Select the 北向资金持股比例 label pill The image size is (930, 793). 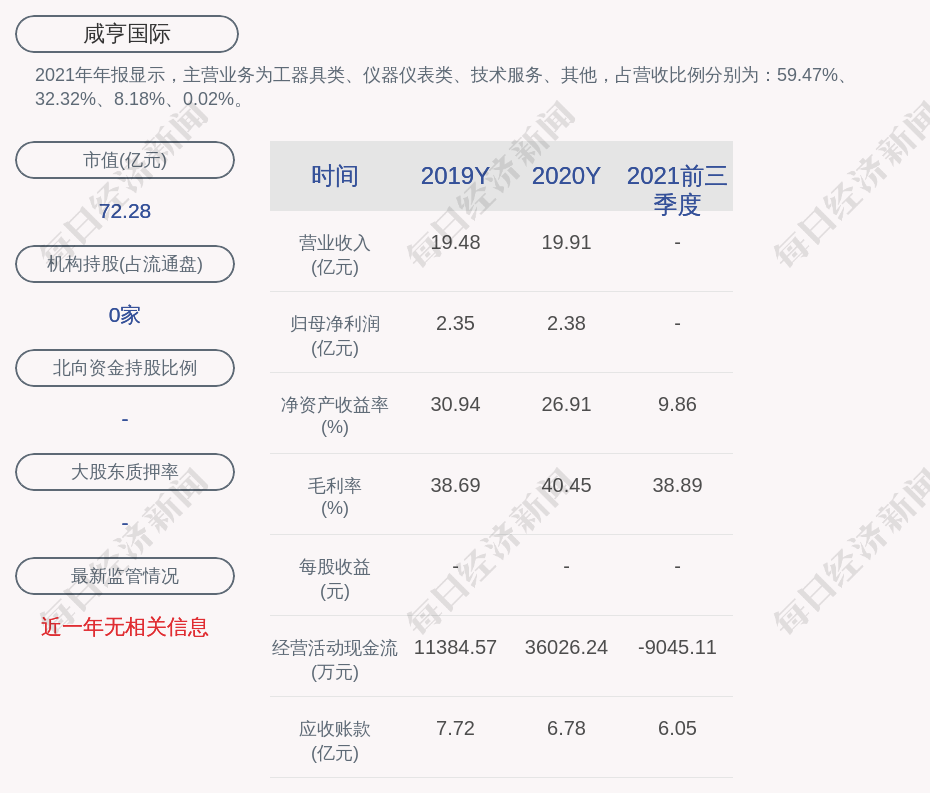point(125,368)
